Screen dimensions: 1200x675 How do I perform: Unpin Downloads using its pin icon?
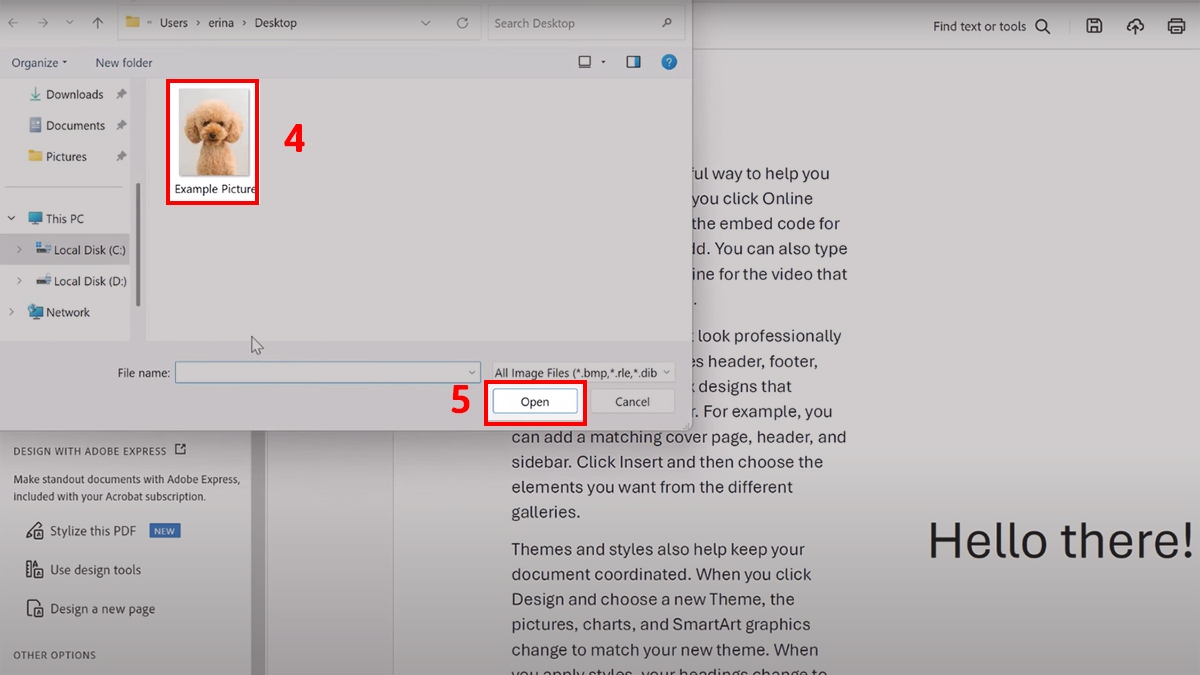(121, 94)
